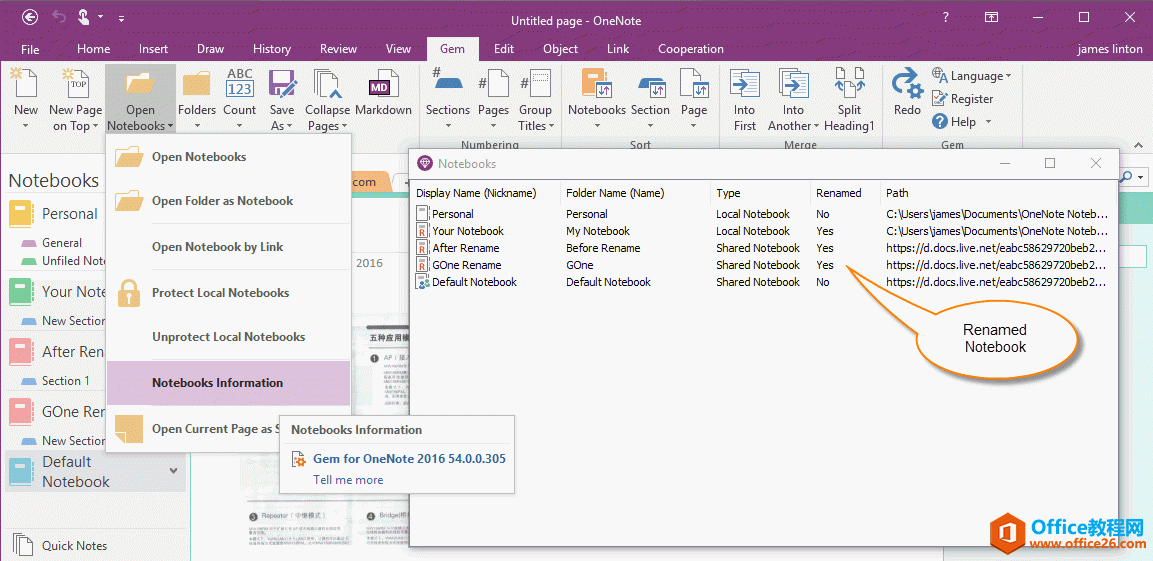Click the Redo gear icon
This screenshot has height=561, width=1153.
907,82
